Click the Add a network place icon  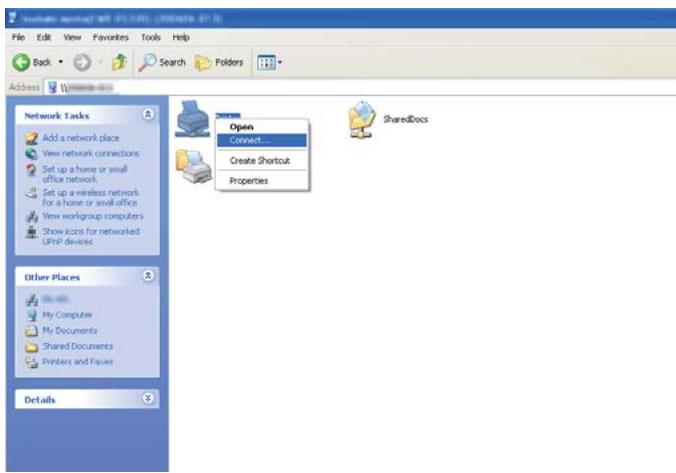tap(31, 138)
